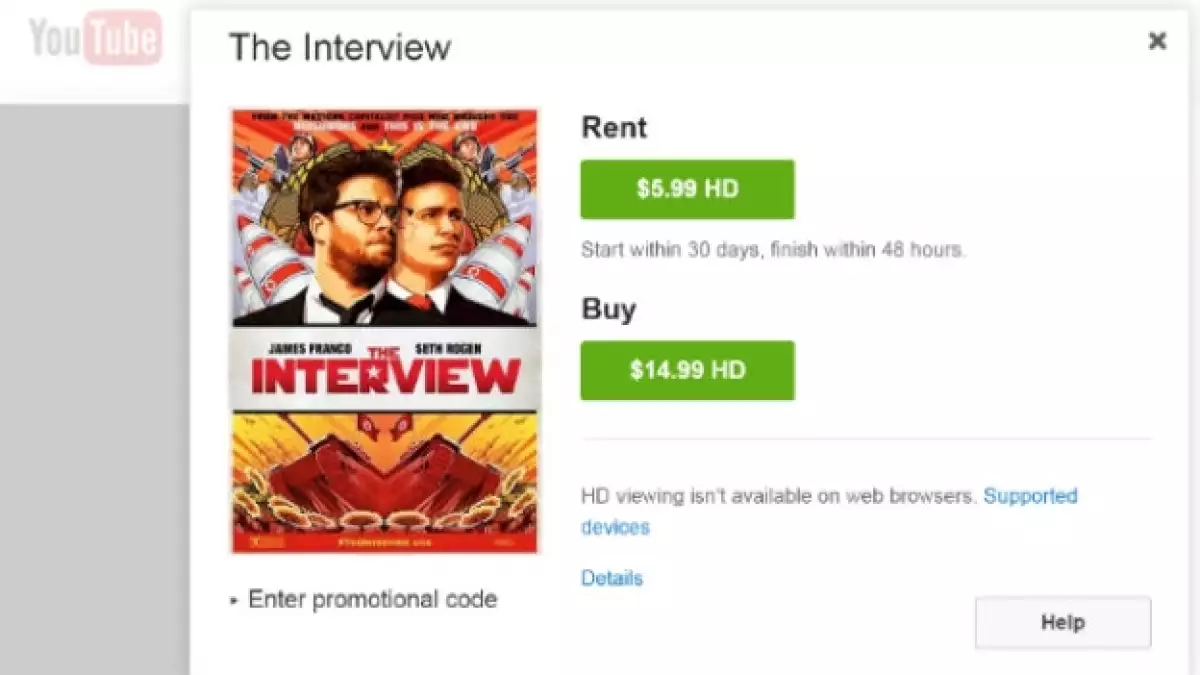Click the YouTube logo
Image resolution: width=1200 pixels, height=675 pixels.
click(x=95, y=38)
